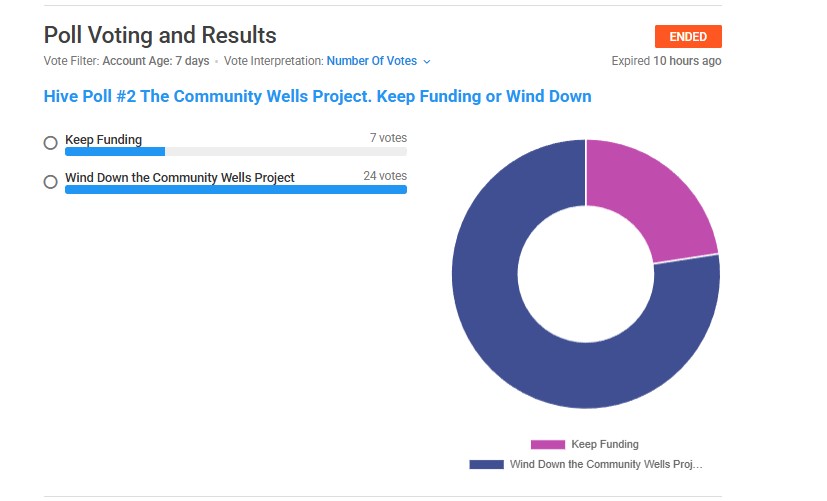Screen dimensions: 827x501
Task: Click the Expired 10 hours ago text
Action: coord(666,61)
